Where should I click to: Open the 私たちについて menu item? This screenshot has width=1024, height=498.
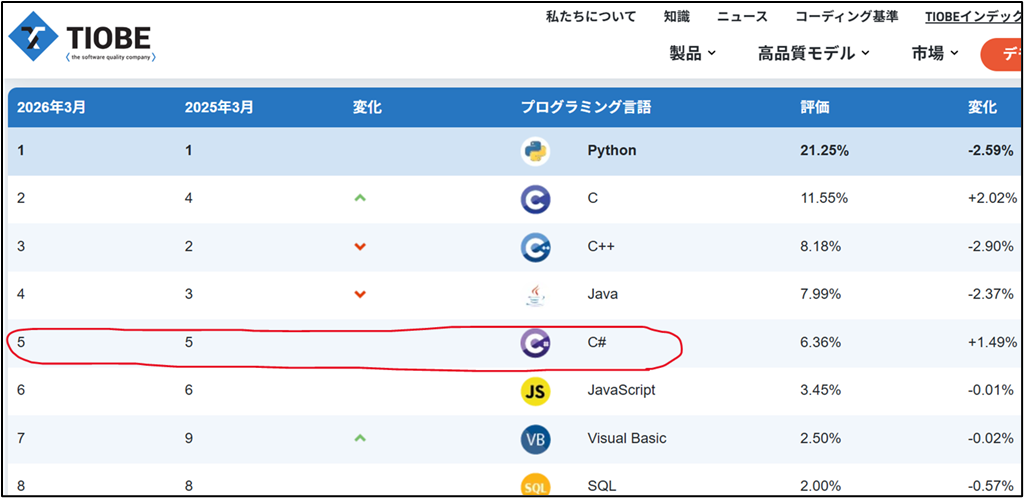591,17
